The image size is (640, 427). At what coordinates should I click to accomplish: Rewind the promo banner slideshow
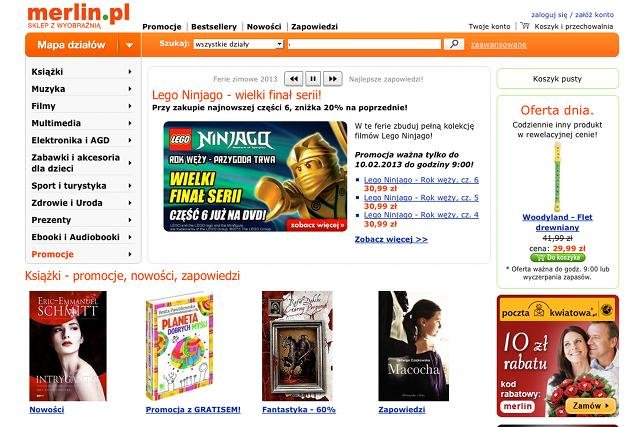(x=293, y=79)
